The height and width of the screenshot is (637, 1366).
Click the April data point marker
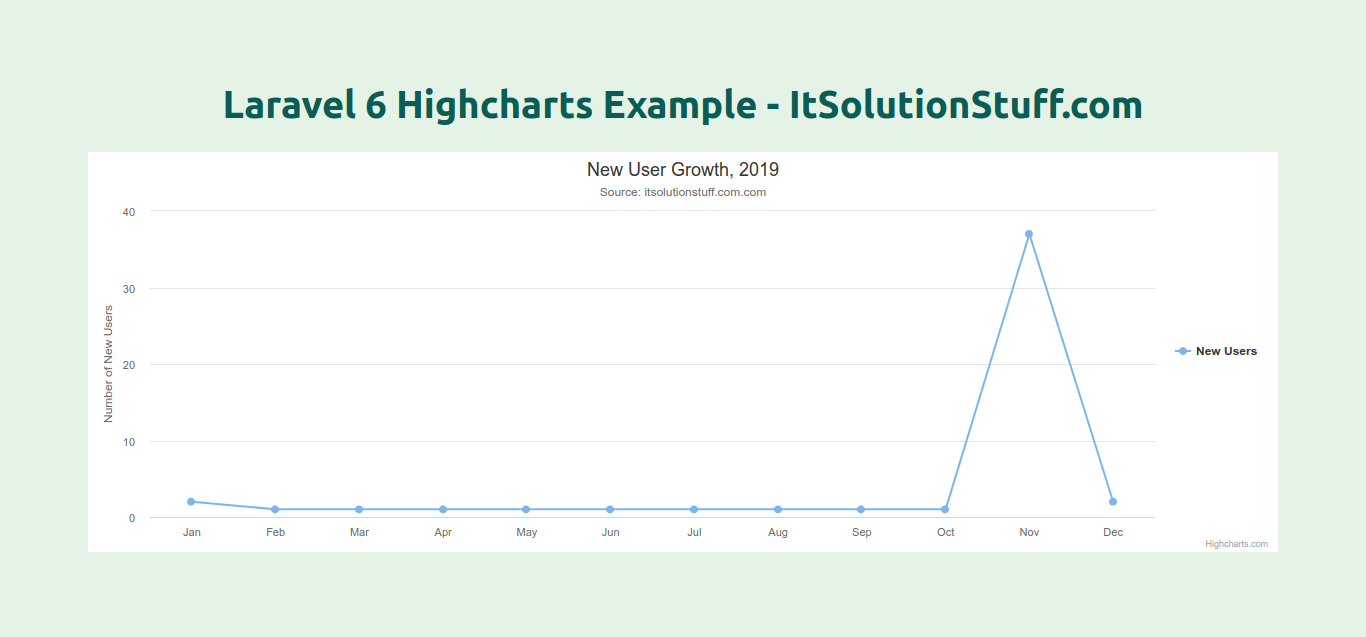coord(443,510)
